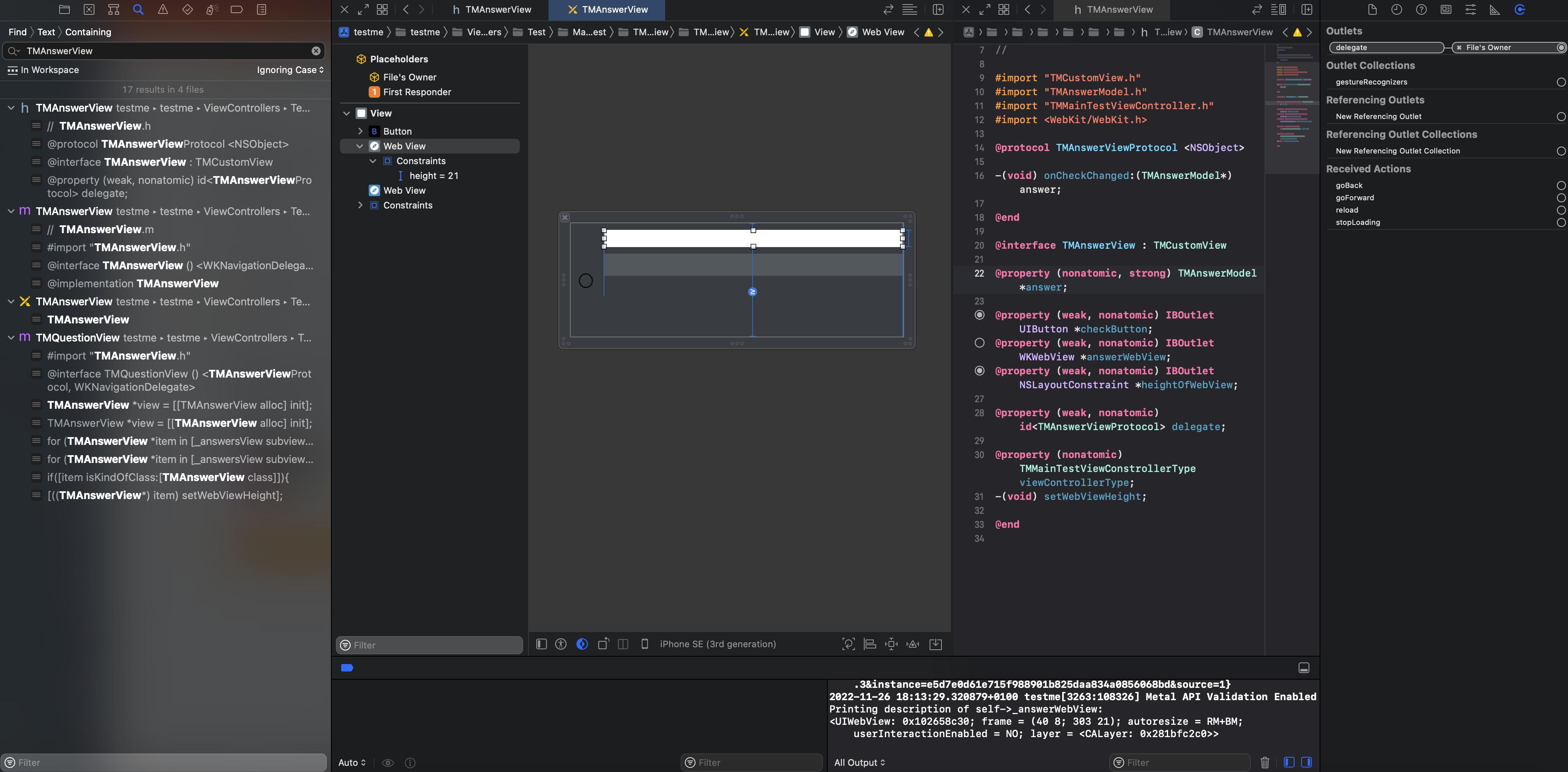1568x772 pixels.
Task: Open the Align constraints menu
Action: click(x=870, y=644)
